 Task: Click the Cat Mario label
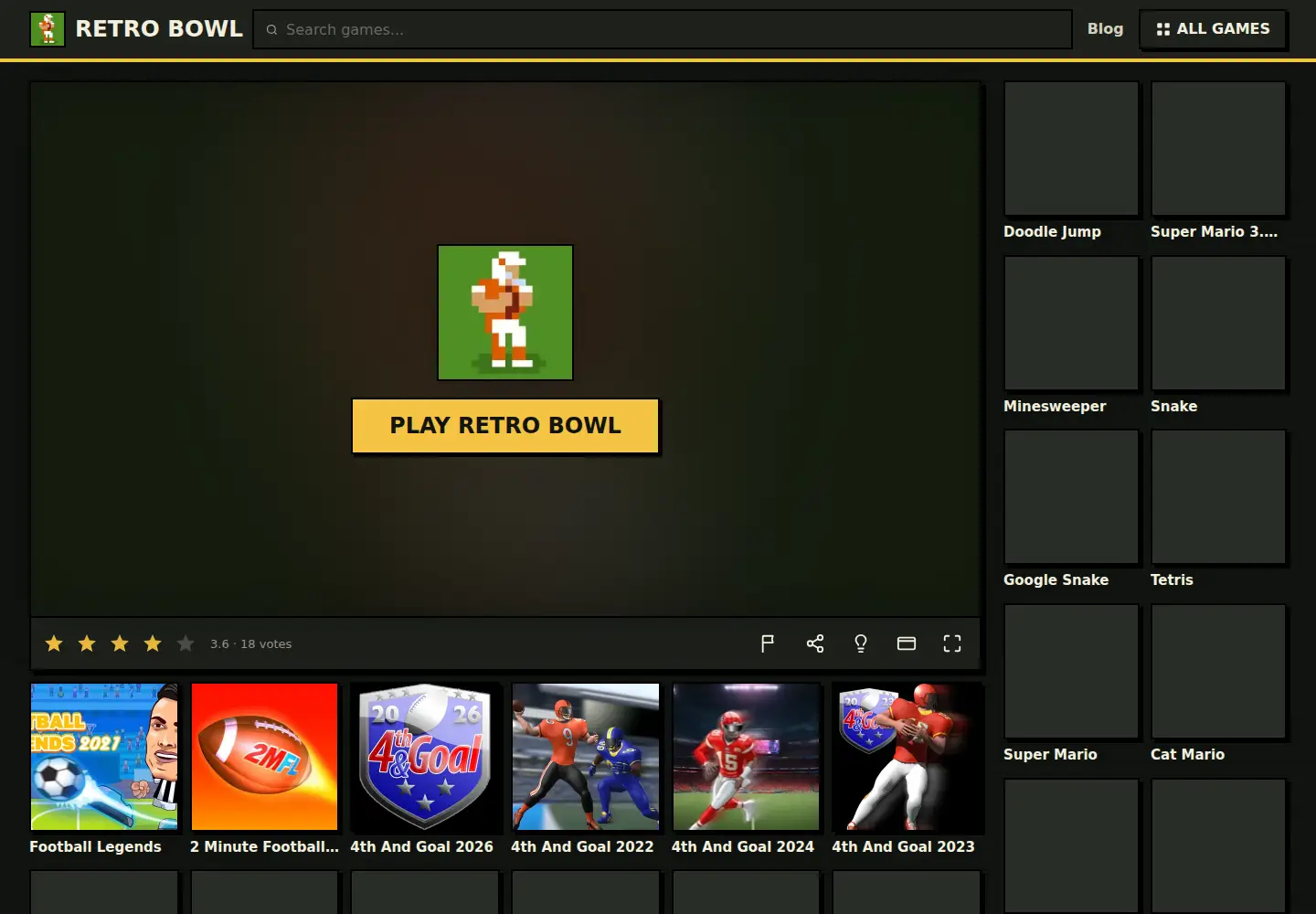(x=1187, y=755)
